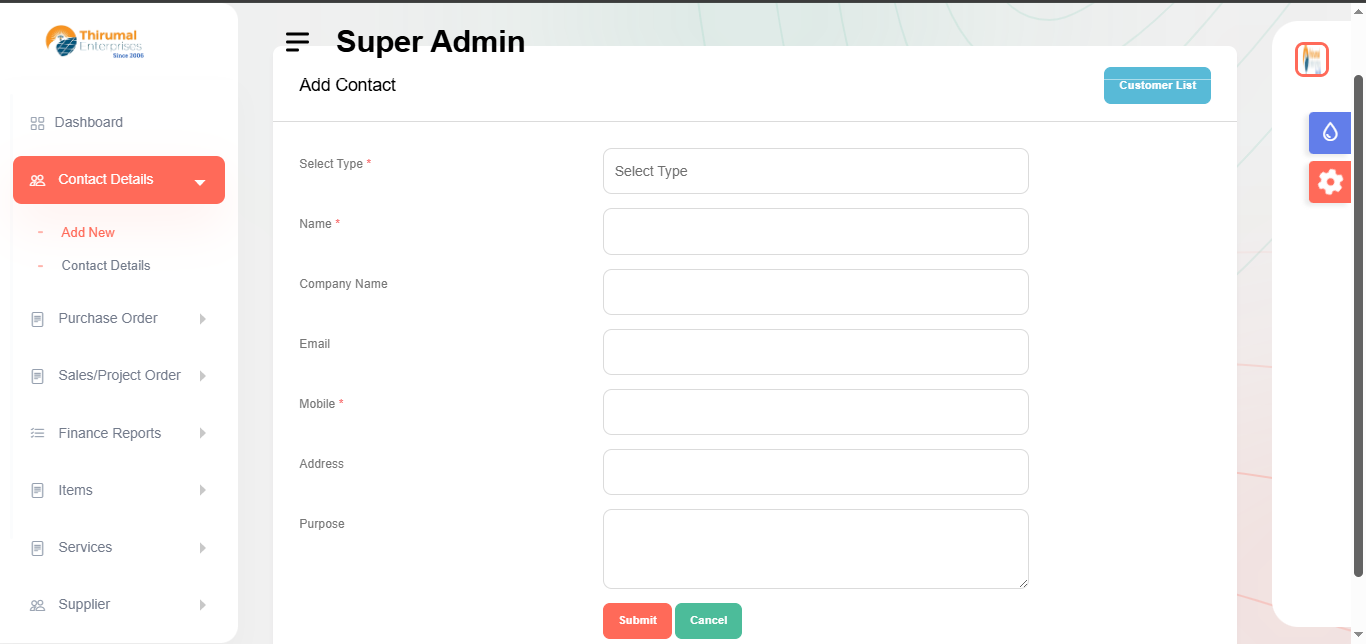
Task: Open the Services menu item
Action: click(85, 547)
